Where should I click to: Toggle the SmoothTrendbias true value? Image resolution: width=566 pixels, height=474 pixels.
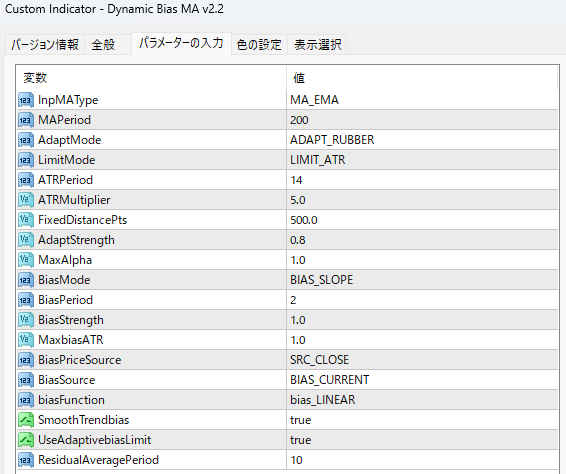[x=422, y=420]
